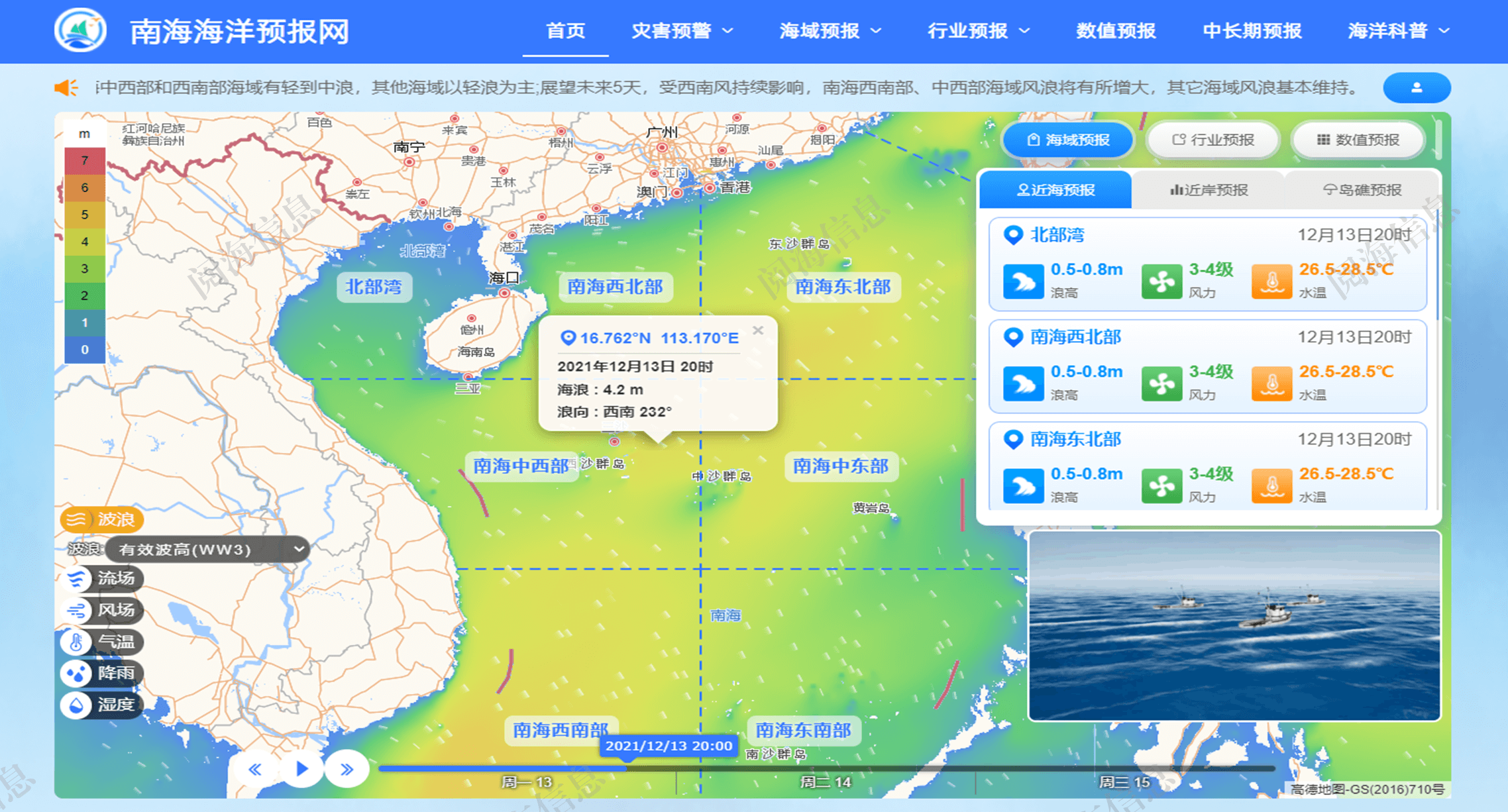Image resolution: width=1508 pixels, height=812 pixels.
Task: Click the green wind force fan icon
Action: pos(1164,281)
